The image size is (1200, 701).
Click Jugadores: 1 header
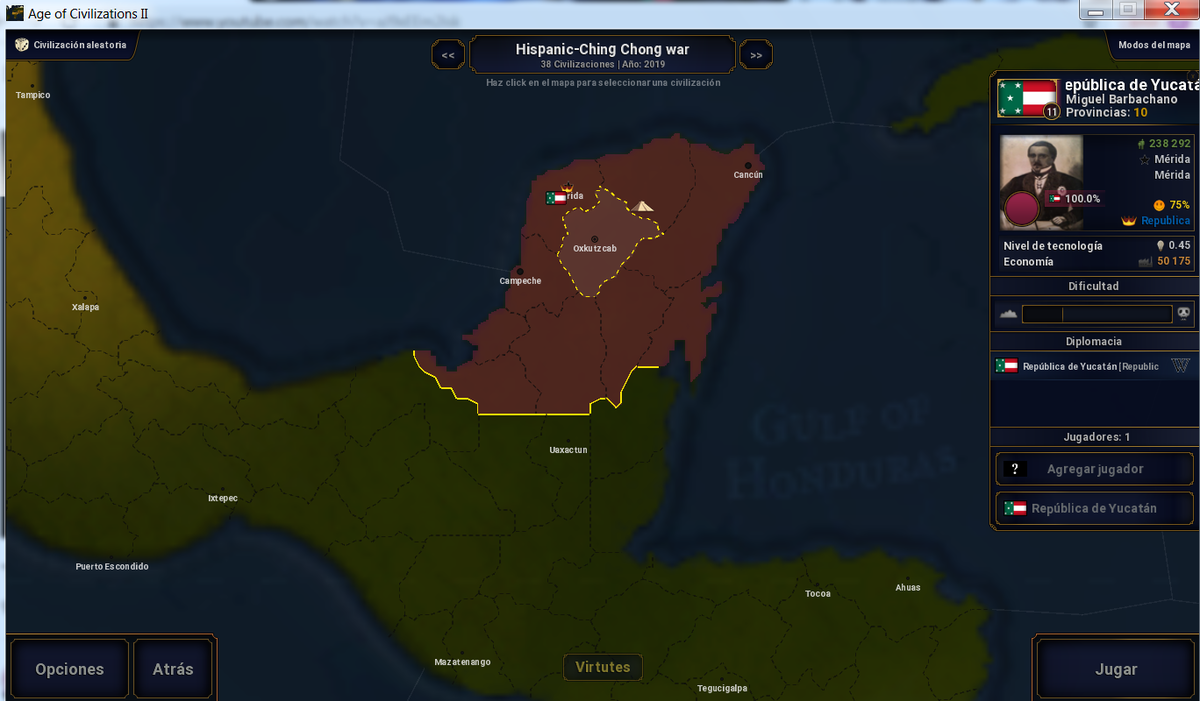[1097, 437]
